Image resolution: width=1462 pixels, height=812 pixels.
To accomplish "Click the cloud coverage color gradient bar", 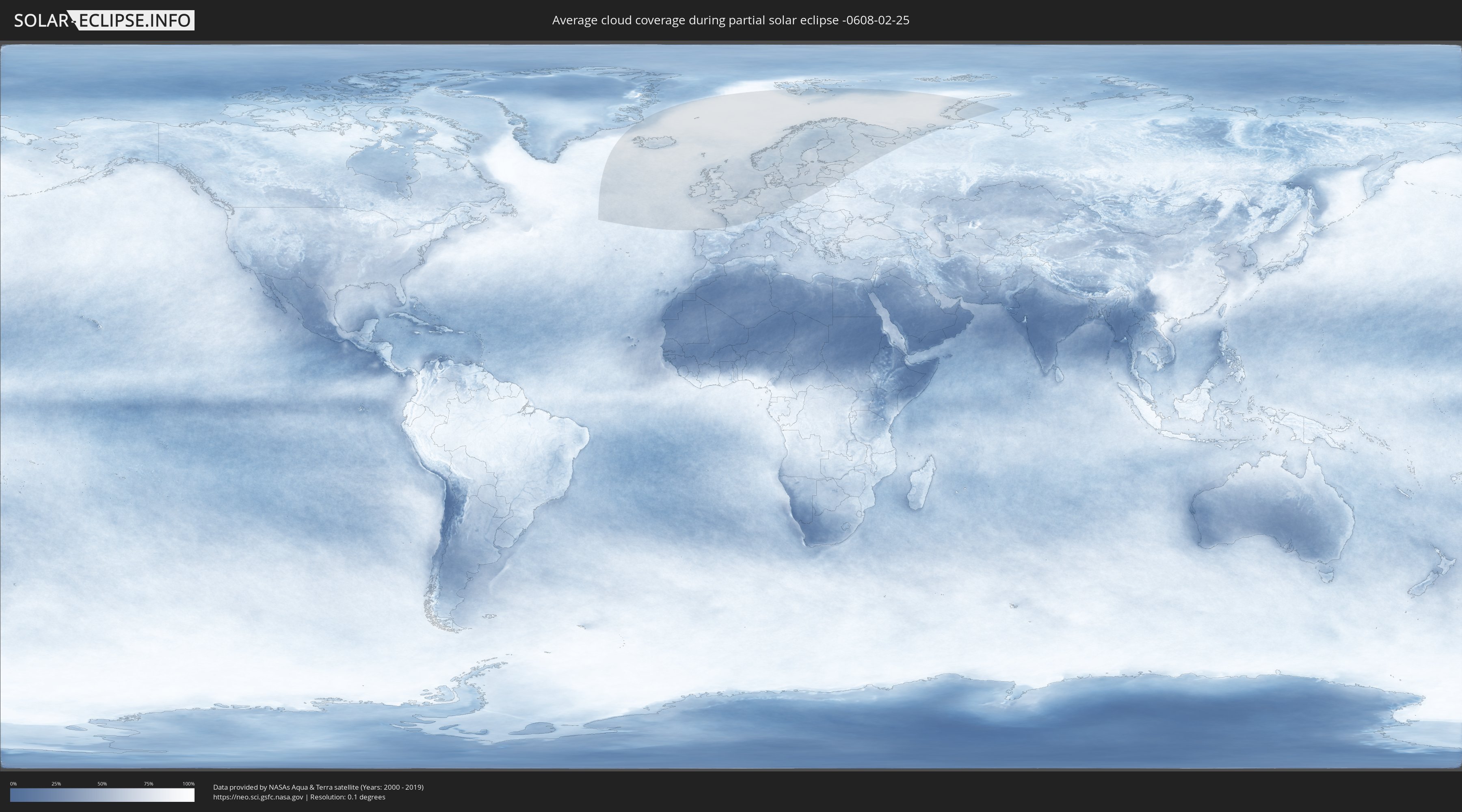I will pyautogui.click(x=102, y=795).
